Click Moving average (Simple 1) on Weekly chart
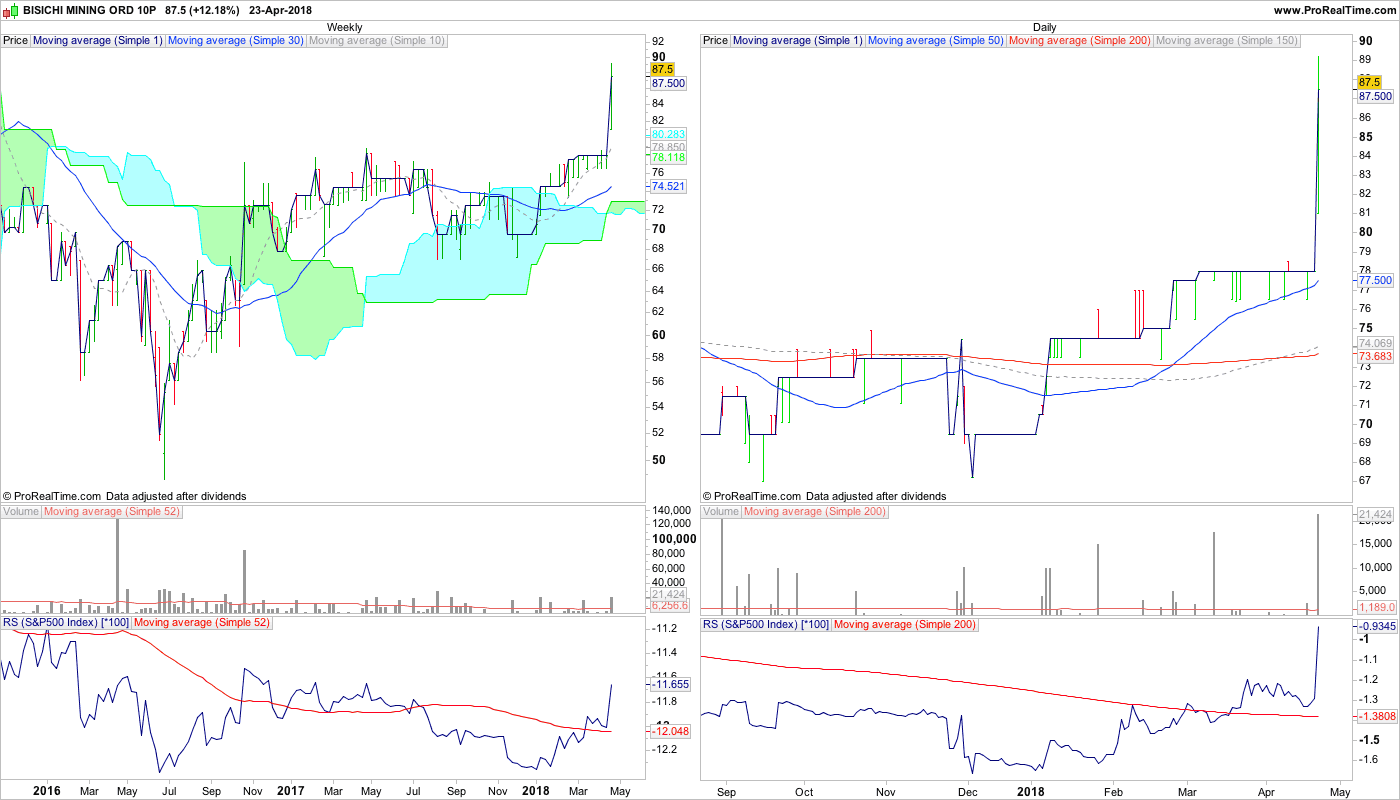The width and height of the screenshot is (1400, 800). click(x=98, y=41)
